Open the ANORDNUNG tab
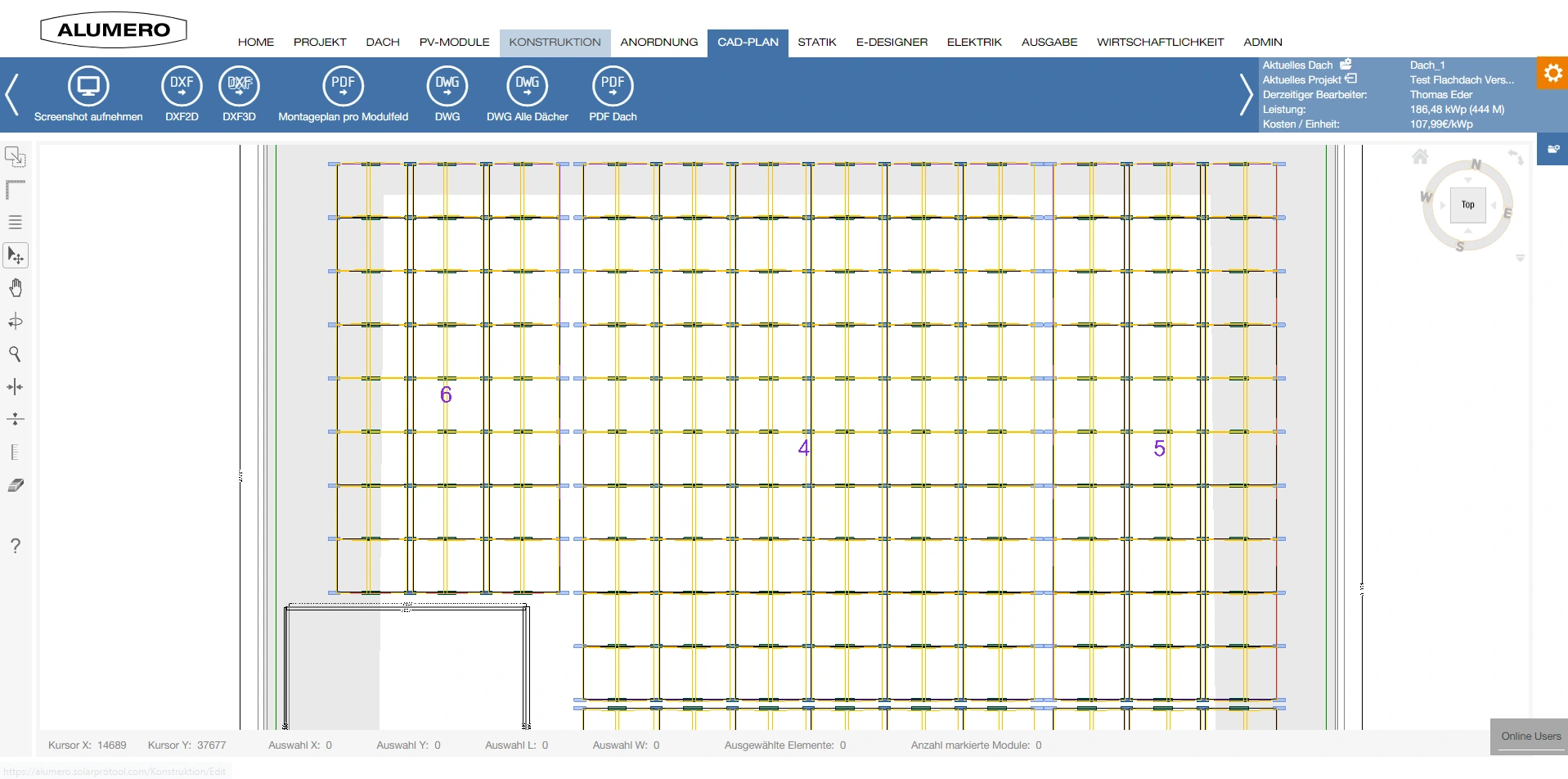Image resolution: width=1568 pixels, height=779 pixels. coord(658,42)
